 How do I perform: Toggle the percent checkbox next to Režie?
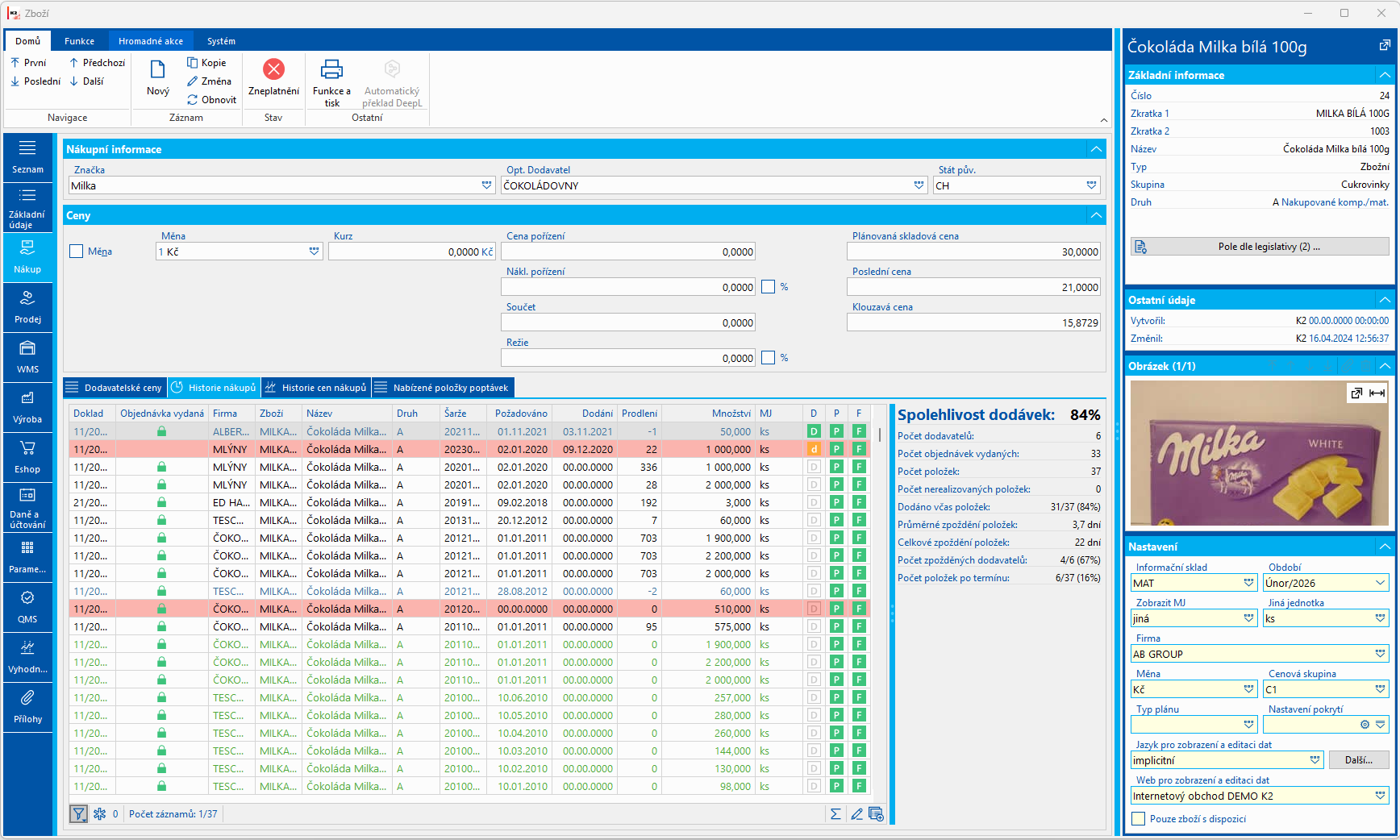tap(769, 358)
